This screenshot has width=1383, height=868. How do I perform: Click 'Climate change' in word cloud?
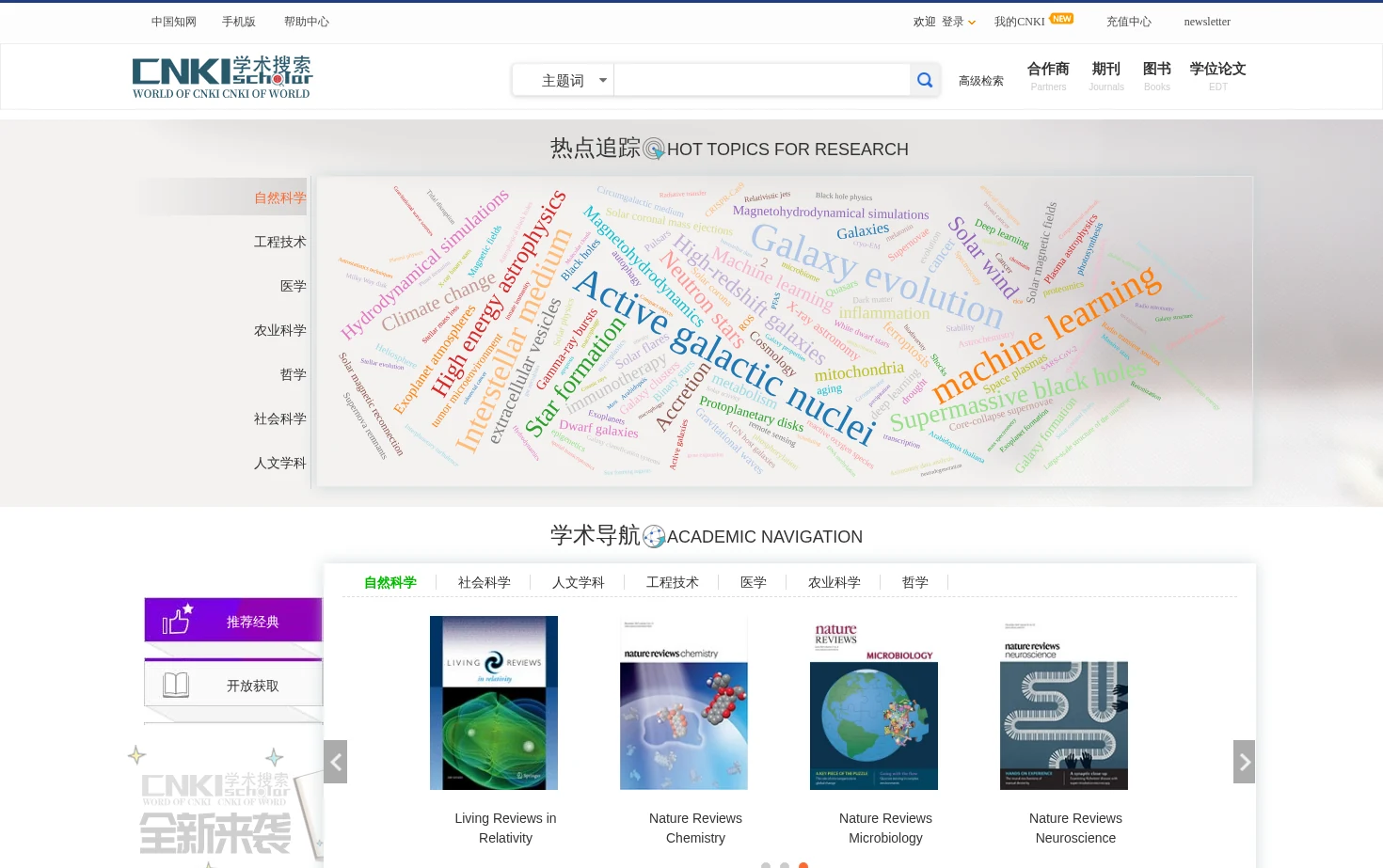pyautogui.click(x=438, y=302)
